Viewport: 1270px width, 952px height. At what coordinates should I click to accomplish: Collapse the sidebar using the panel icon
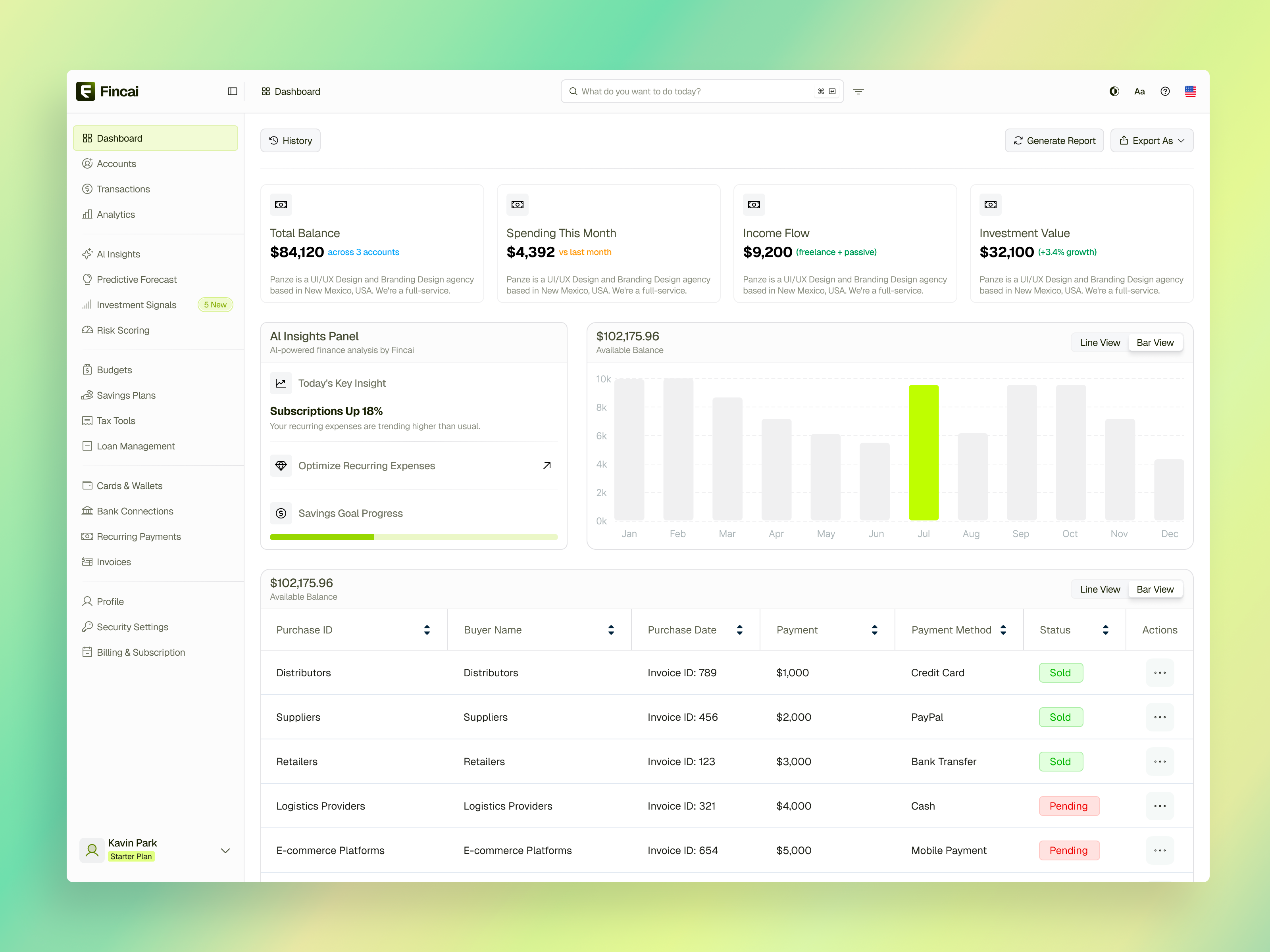(x=233, y=91)
